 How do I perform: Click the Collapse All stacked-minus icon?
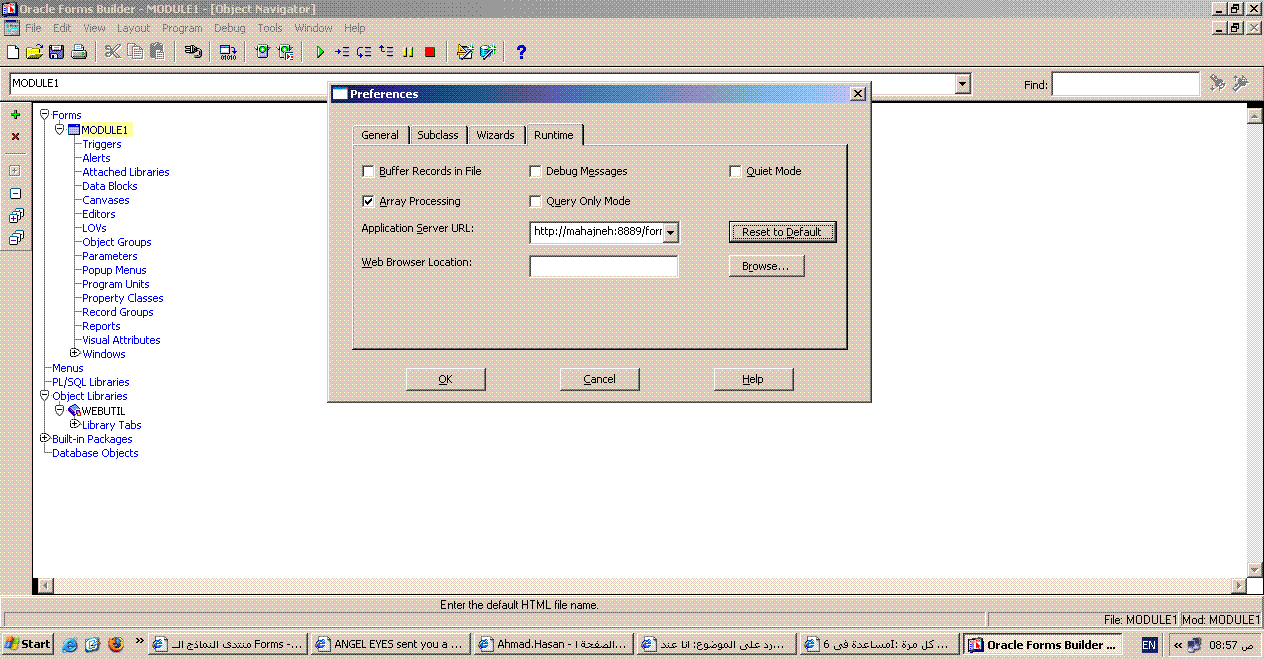pos(15,238)
